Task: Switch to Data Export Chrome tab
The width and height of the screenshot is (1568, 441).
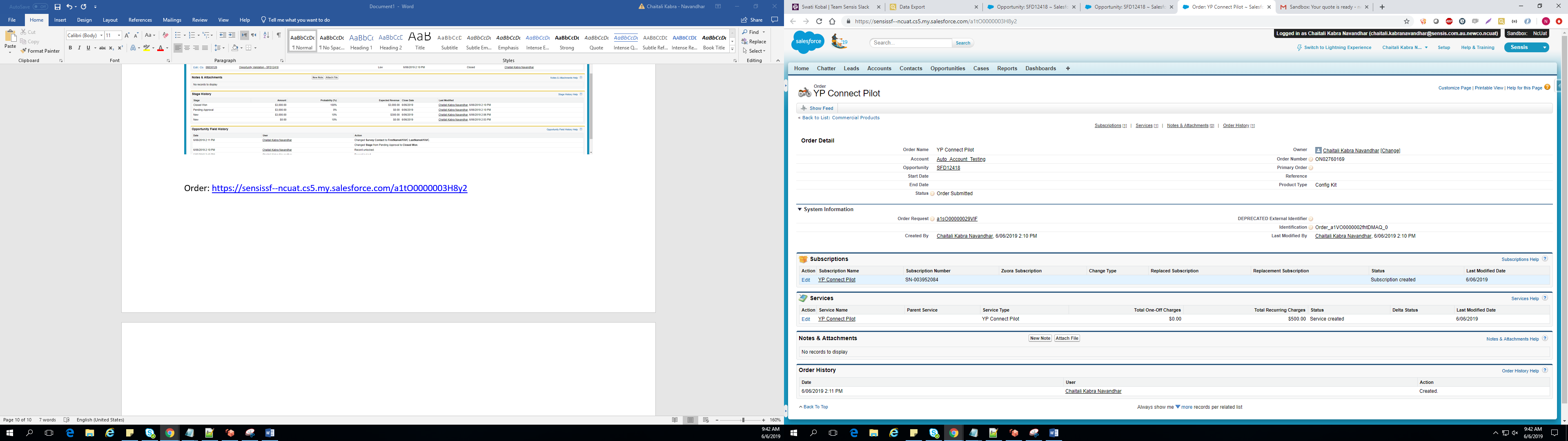Action: 934,7
